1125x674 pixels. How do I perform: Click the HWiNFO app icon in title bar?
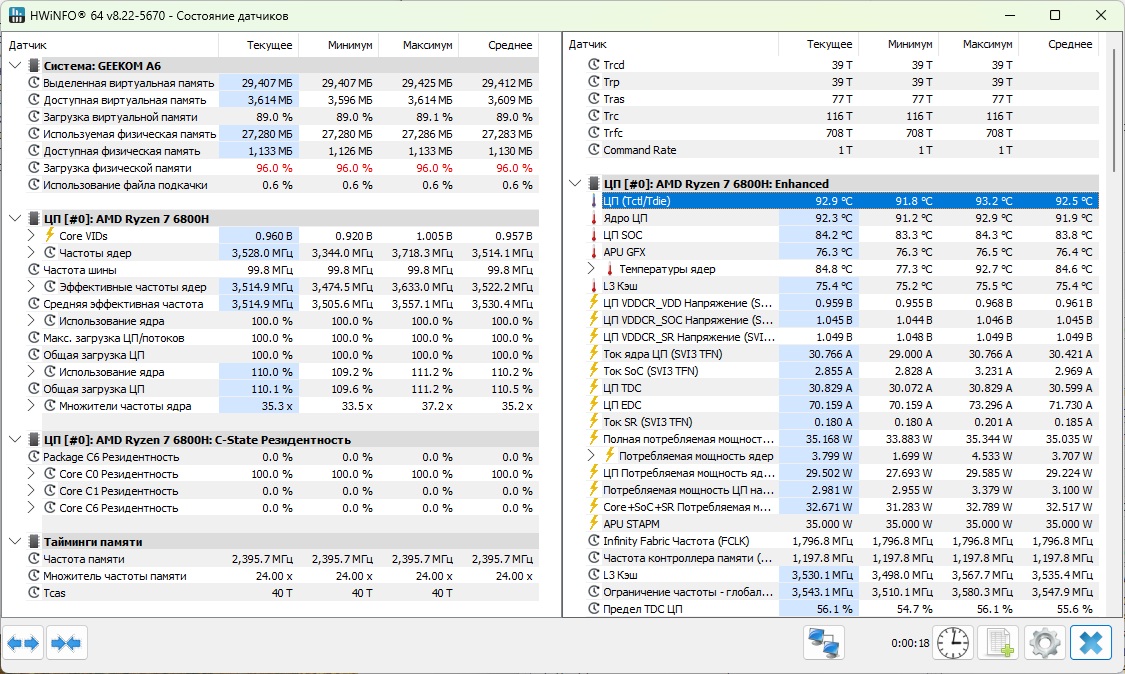(x=18, y=16)
